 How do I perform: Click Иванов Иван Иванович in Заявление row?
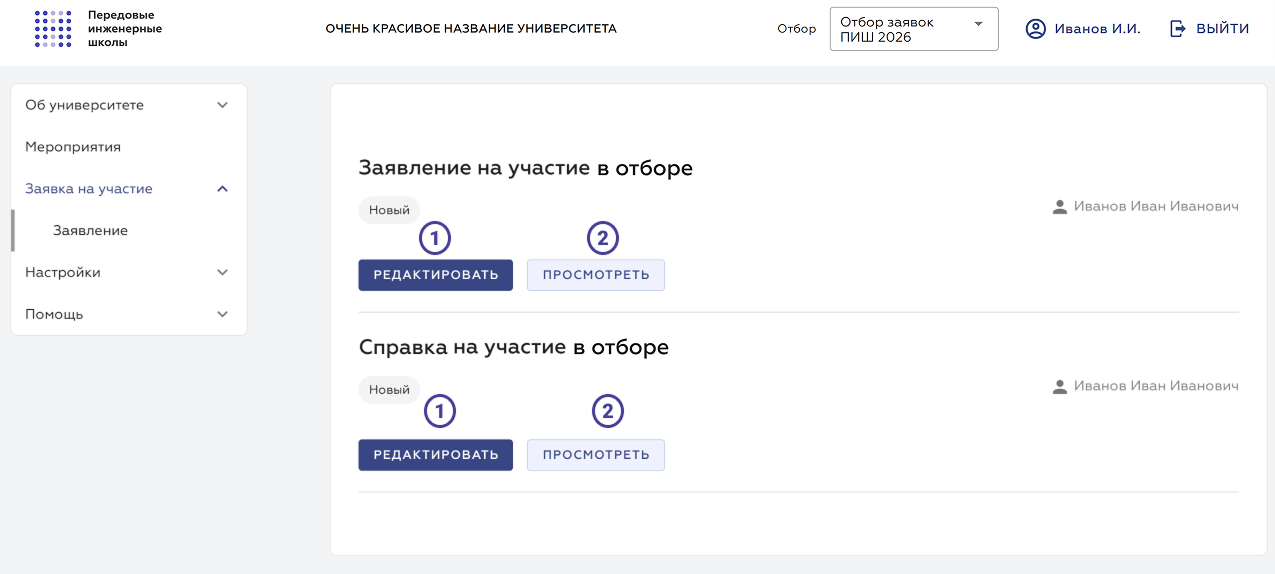point(1156,207)
